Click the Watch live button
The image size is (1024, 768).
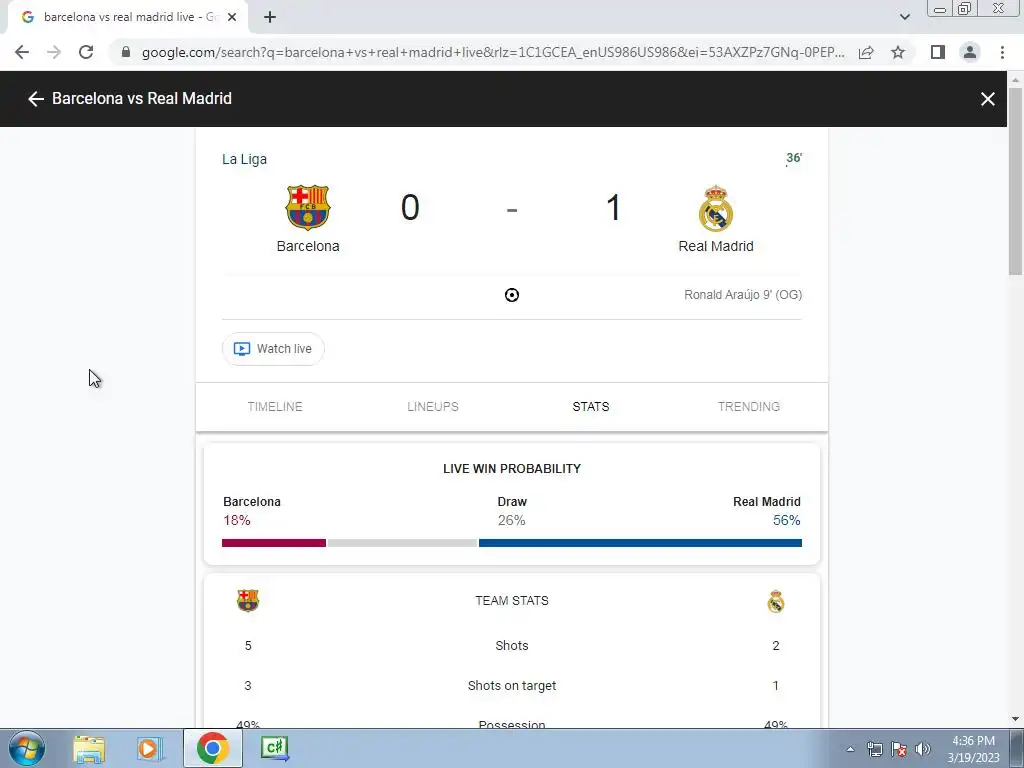273,349
